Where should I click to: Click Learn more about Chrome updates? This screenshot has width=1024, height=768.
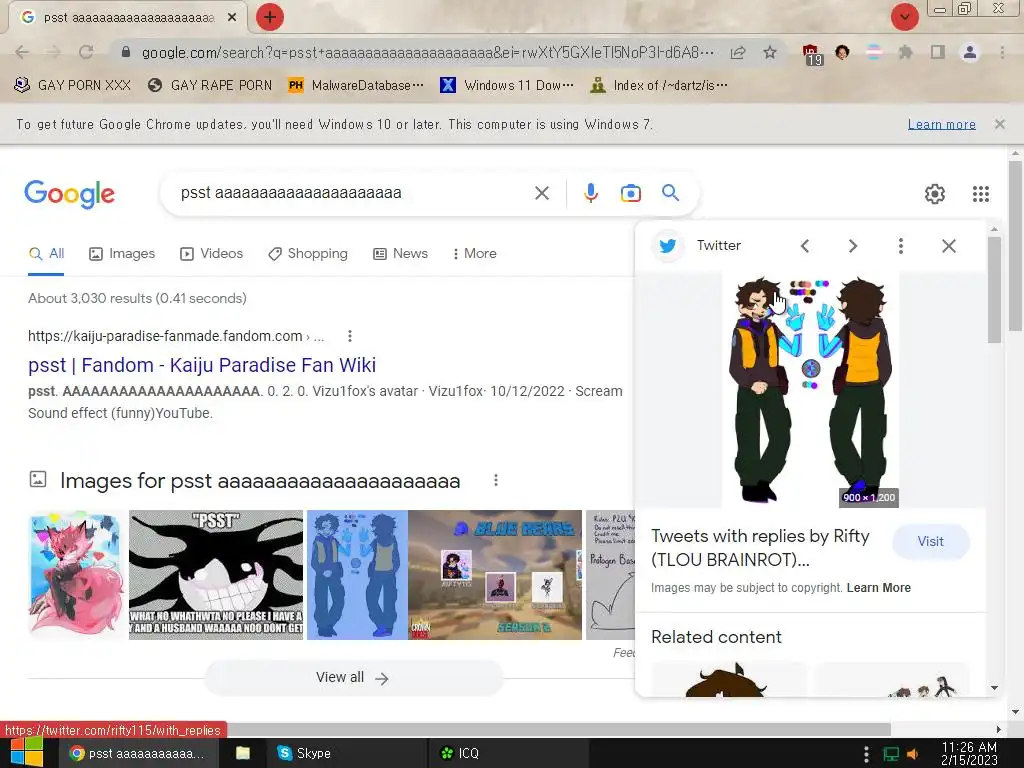pyautogui.click(x=942, y=124)
